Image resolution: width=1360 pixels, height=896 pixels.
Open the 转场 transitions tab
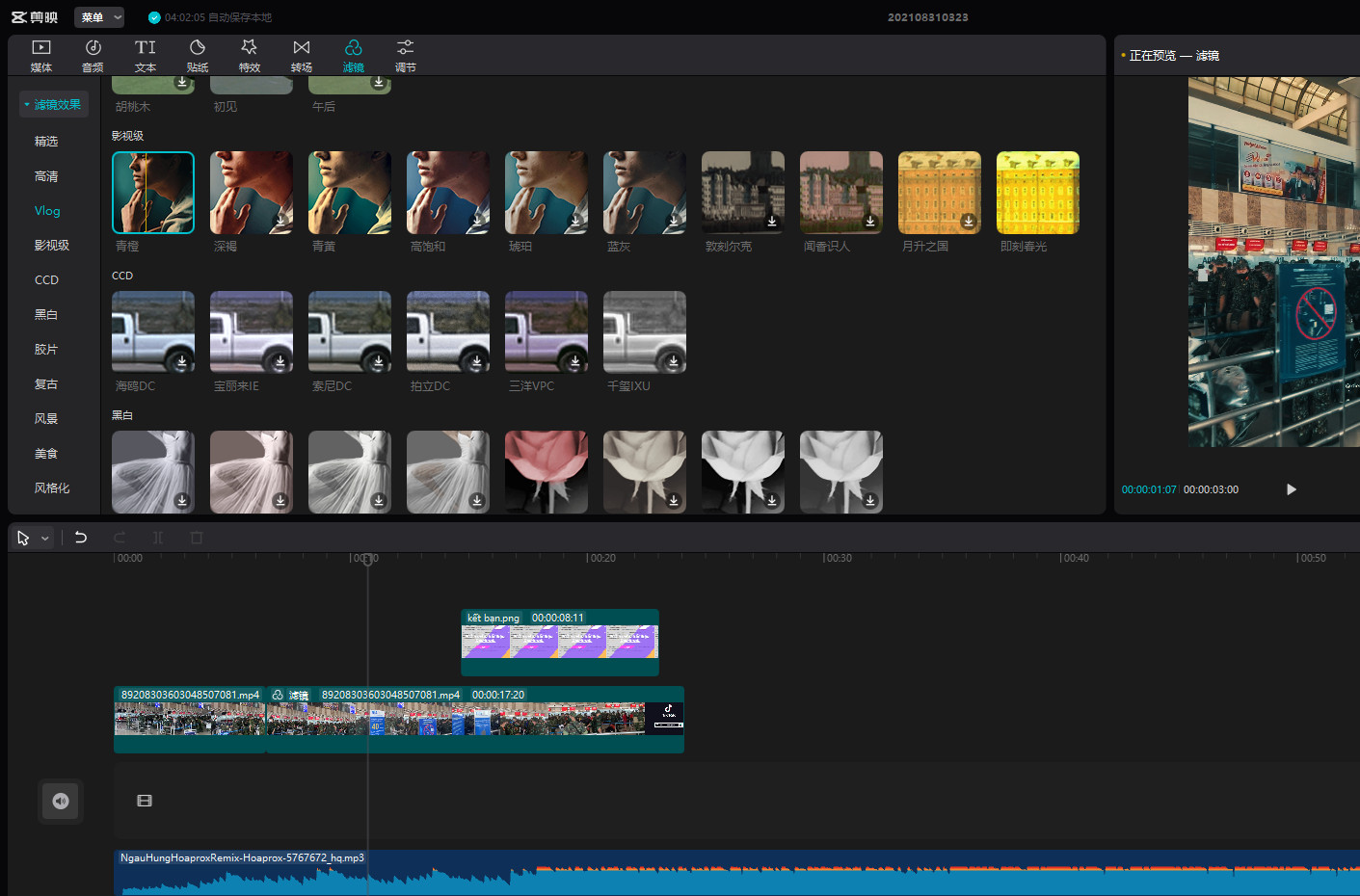(302, 55)
